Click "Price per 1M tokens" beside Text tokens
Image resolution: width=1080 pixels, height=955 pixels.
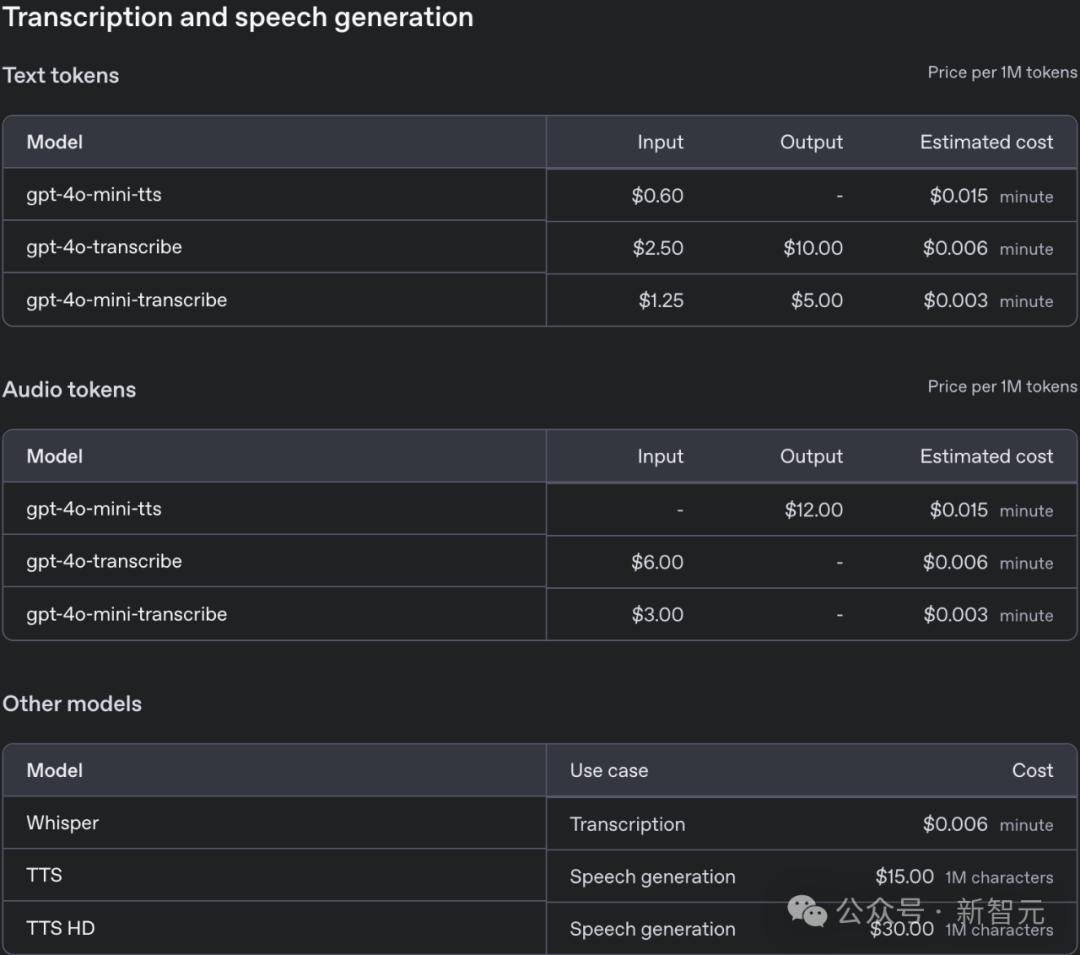(x=1002, y=72)
